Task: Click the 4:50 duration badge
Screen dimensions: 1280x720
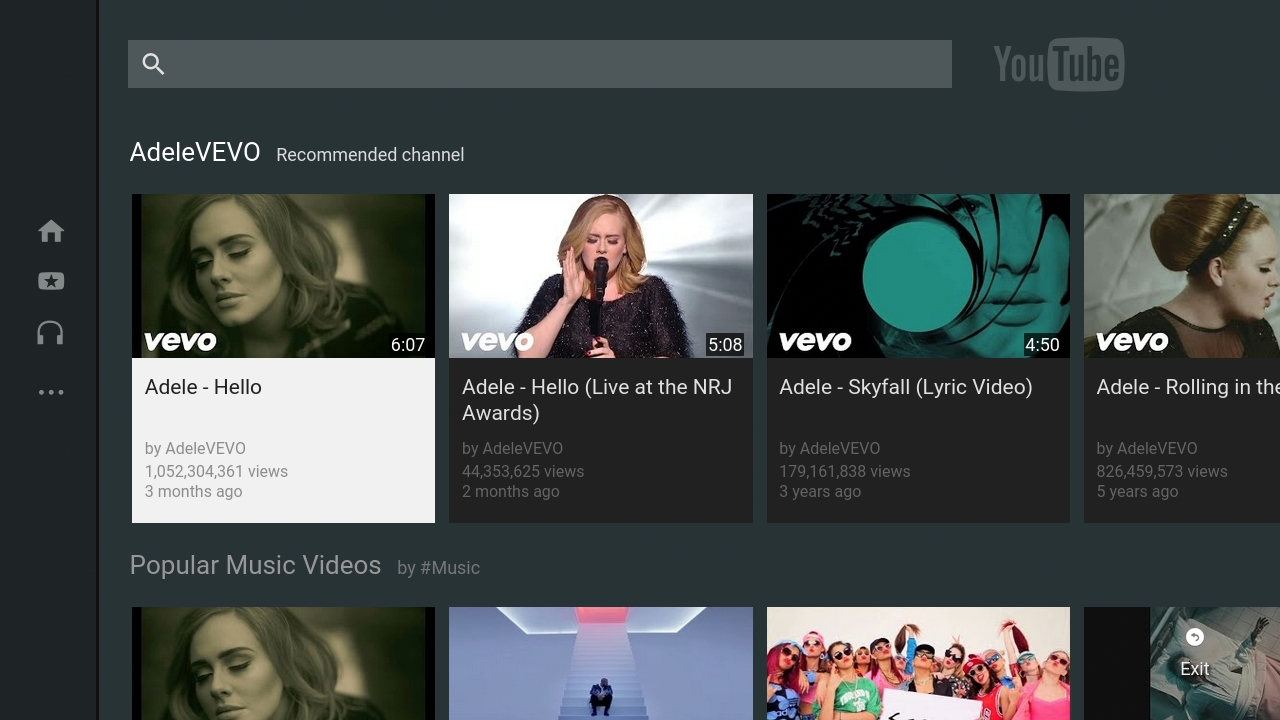Action: (1042, 345)
